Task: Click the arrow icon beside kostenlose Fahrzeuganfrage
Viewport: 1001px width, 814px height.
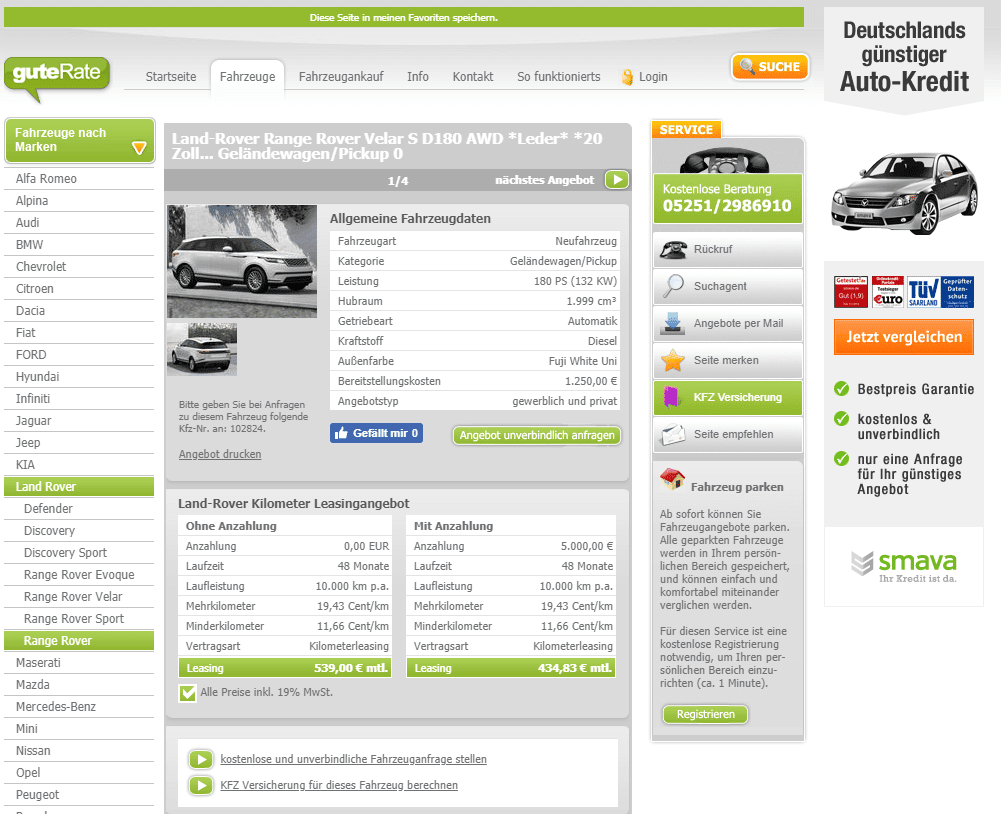Action: 201,759
